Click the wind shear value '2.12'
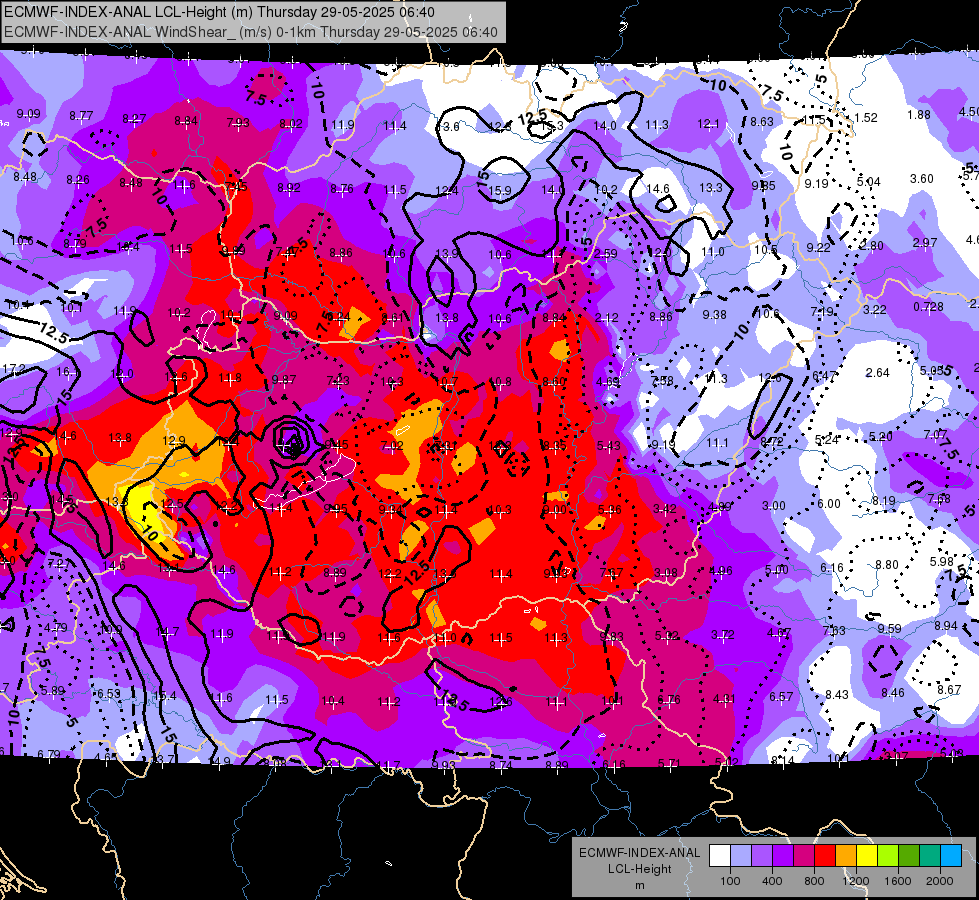 tap(606, 318)
